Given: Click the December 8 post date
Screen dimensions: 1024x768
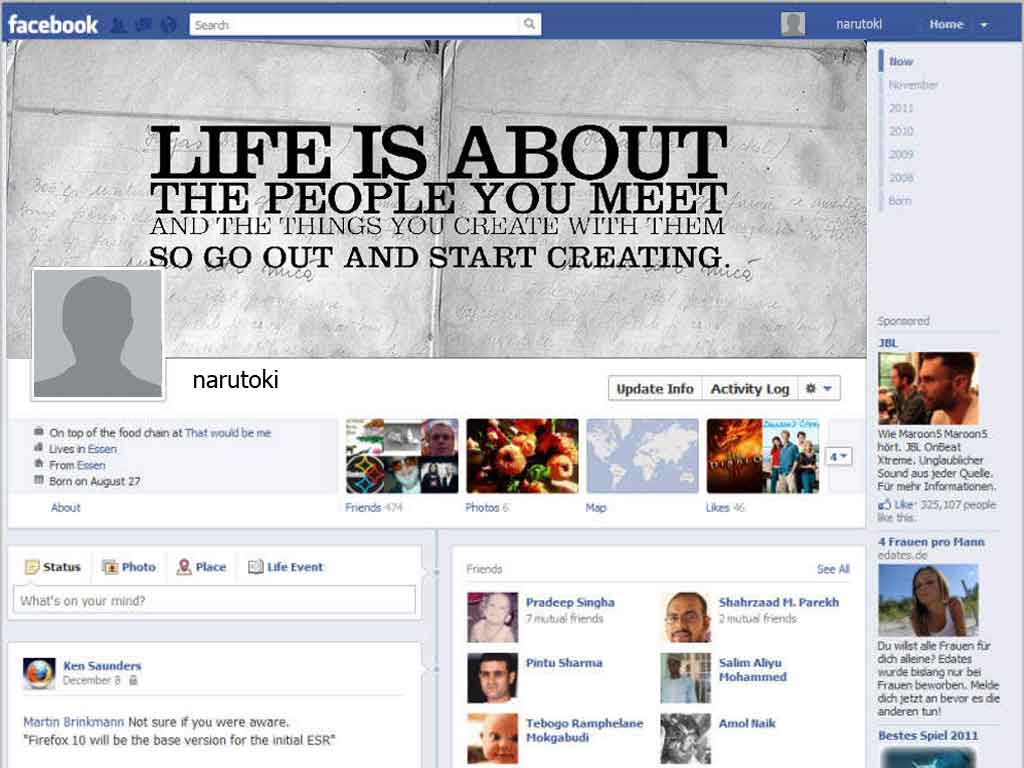Looking at the screenshot, I should (91, 680).
